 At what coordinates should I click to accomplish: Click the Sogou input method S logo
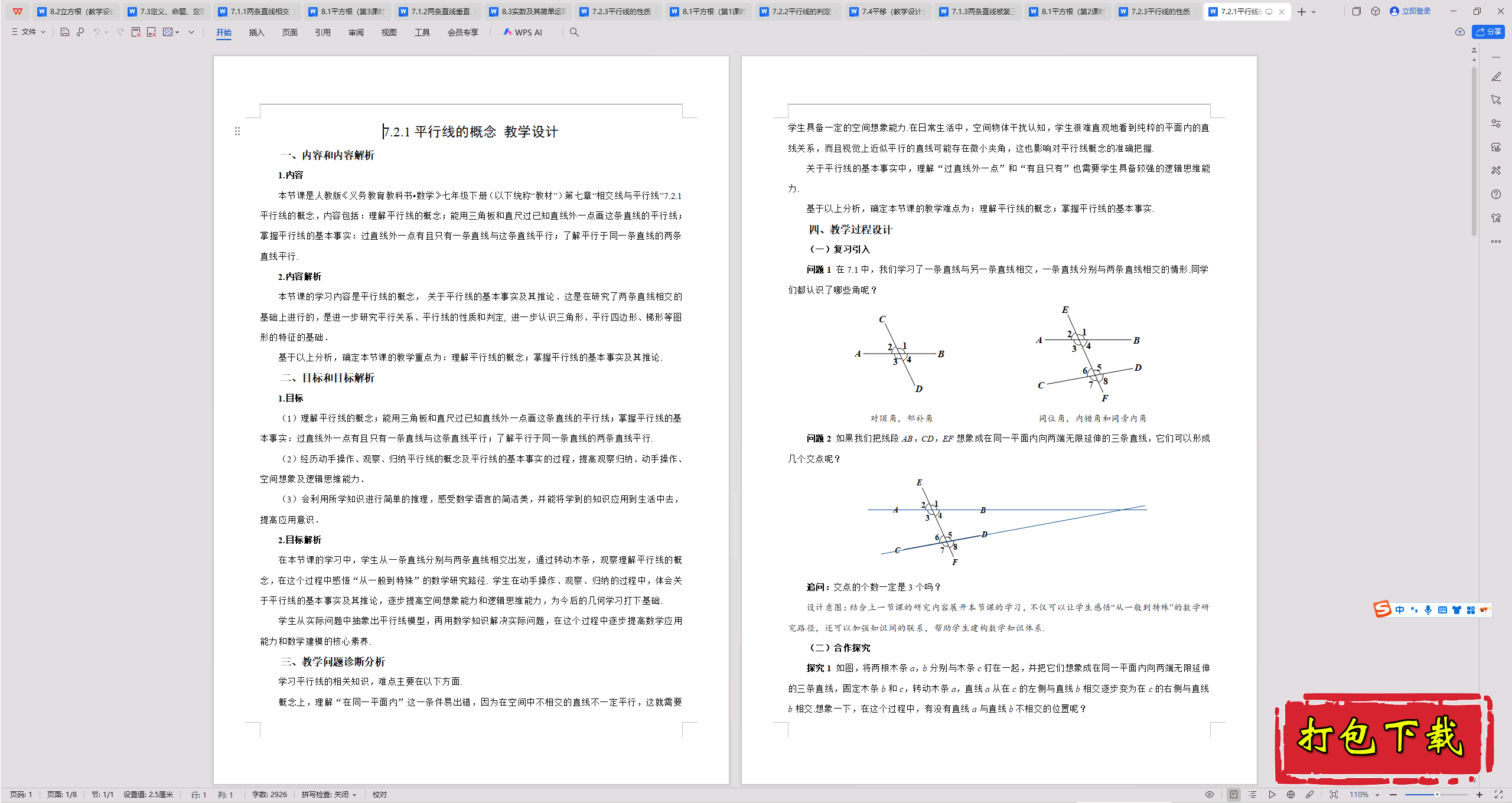(x=1383, y=609)
